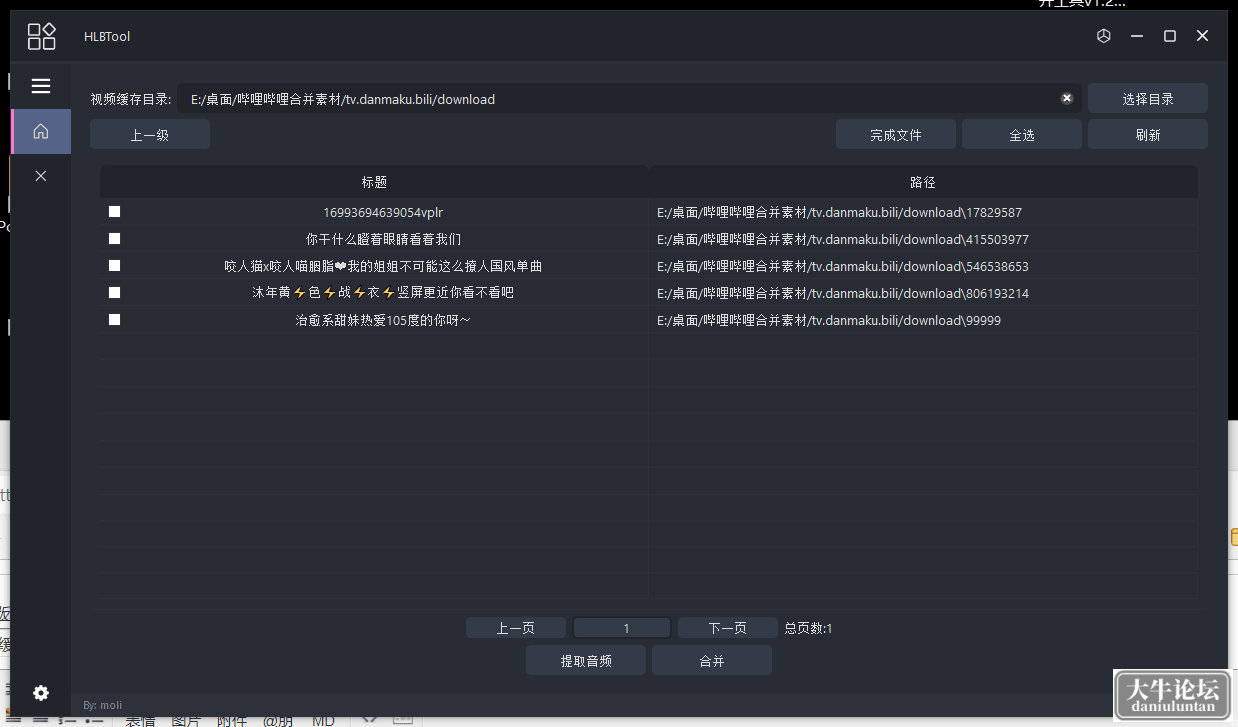The image size is (1238, 727).
Task: Click the 完成文件 button
Action: pyautogui.click(x=896, y=135)
